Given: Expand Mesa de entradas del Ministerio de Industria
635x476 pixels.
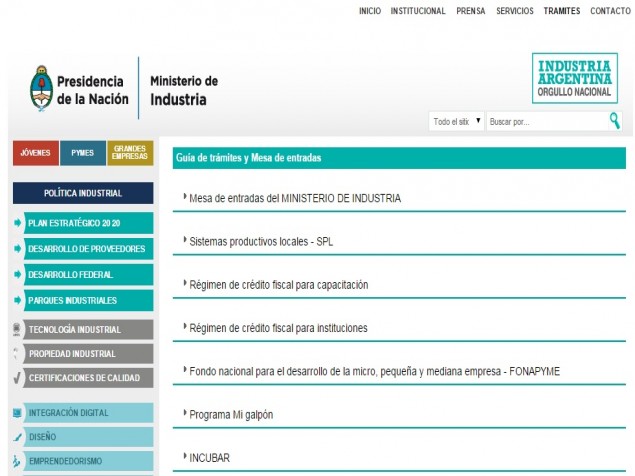Looking at the screenshot, I should 294,198.
